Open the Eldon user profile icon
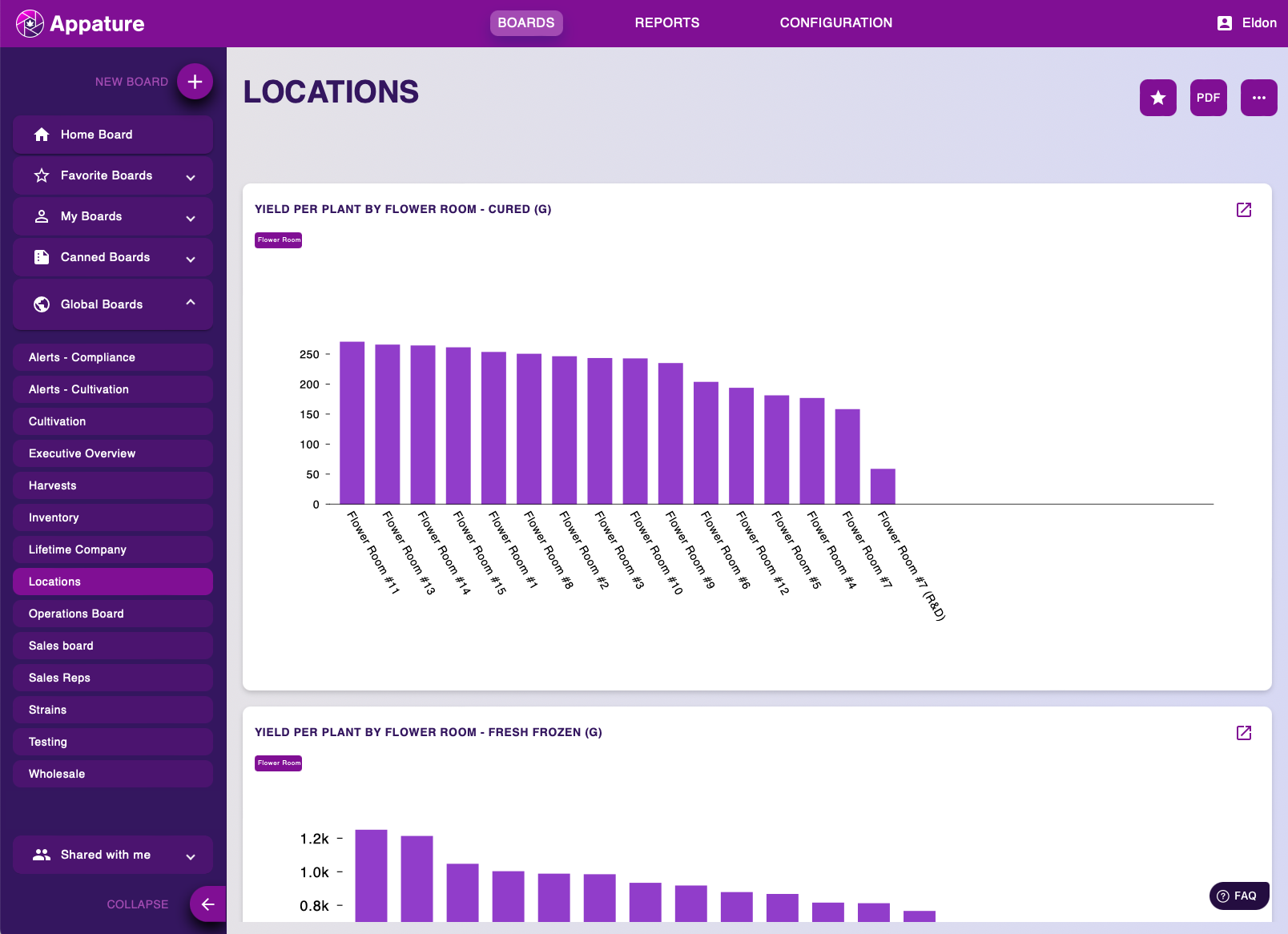 click(x=1224, y=23)
